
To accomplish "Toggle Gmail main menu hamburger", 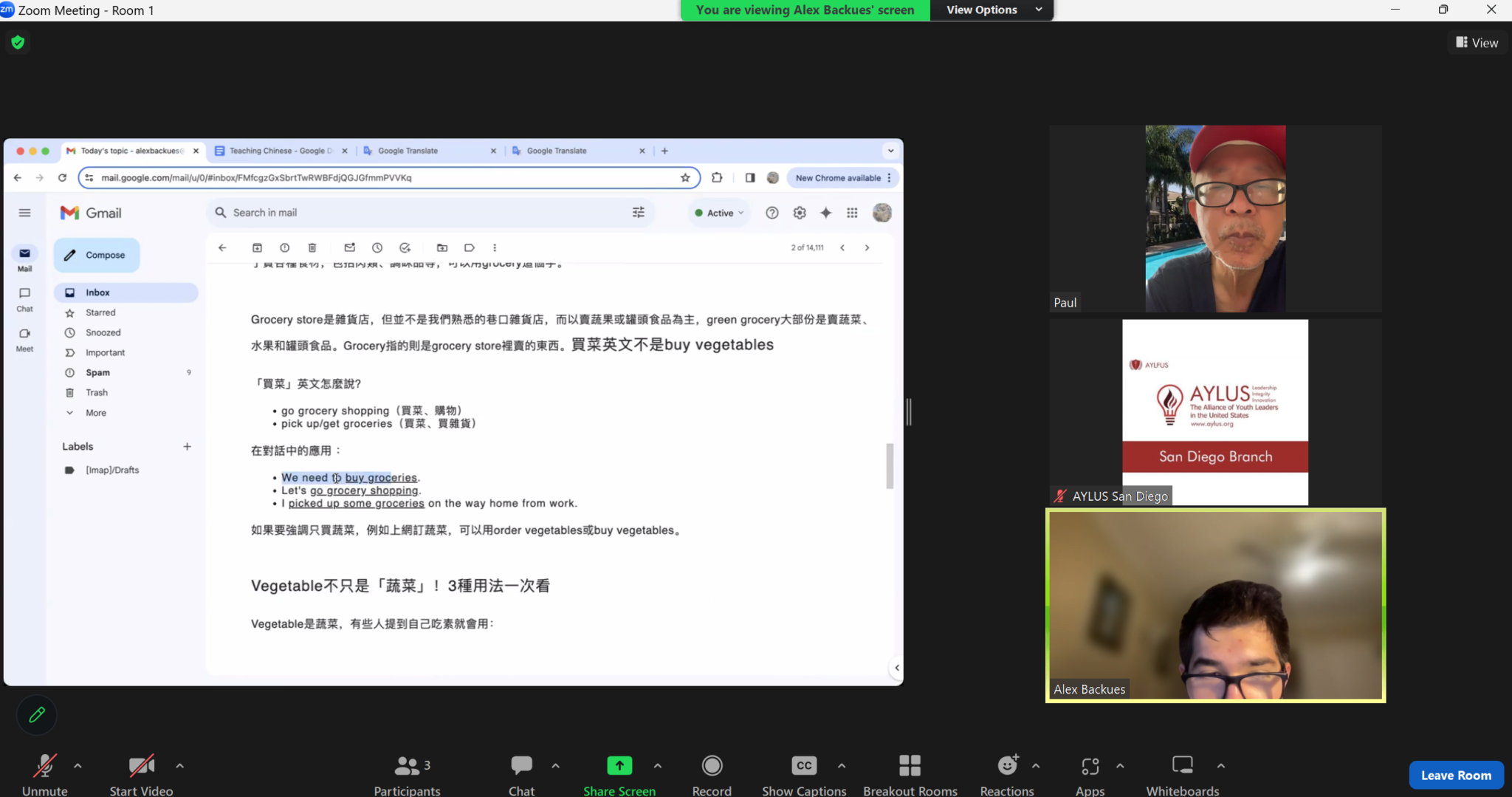I will 24,213.
